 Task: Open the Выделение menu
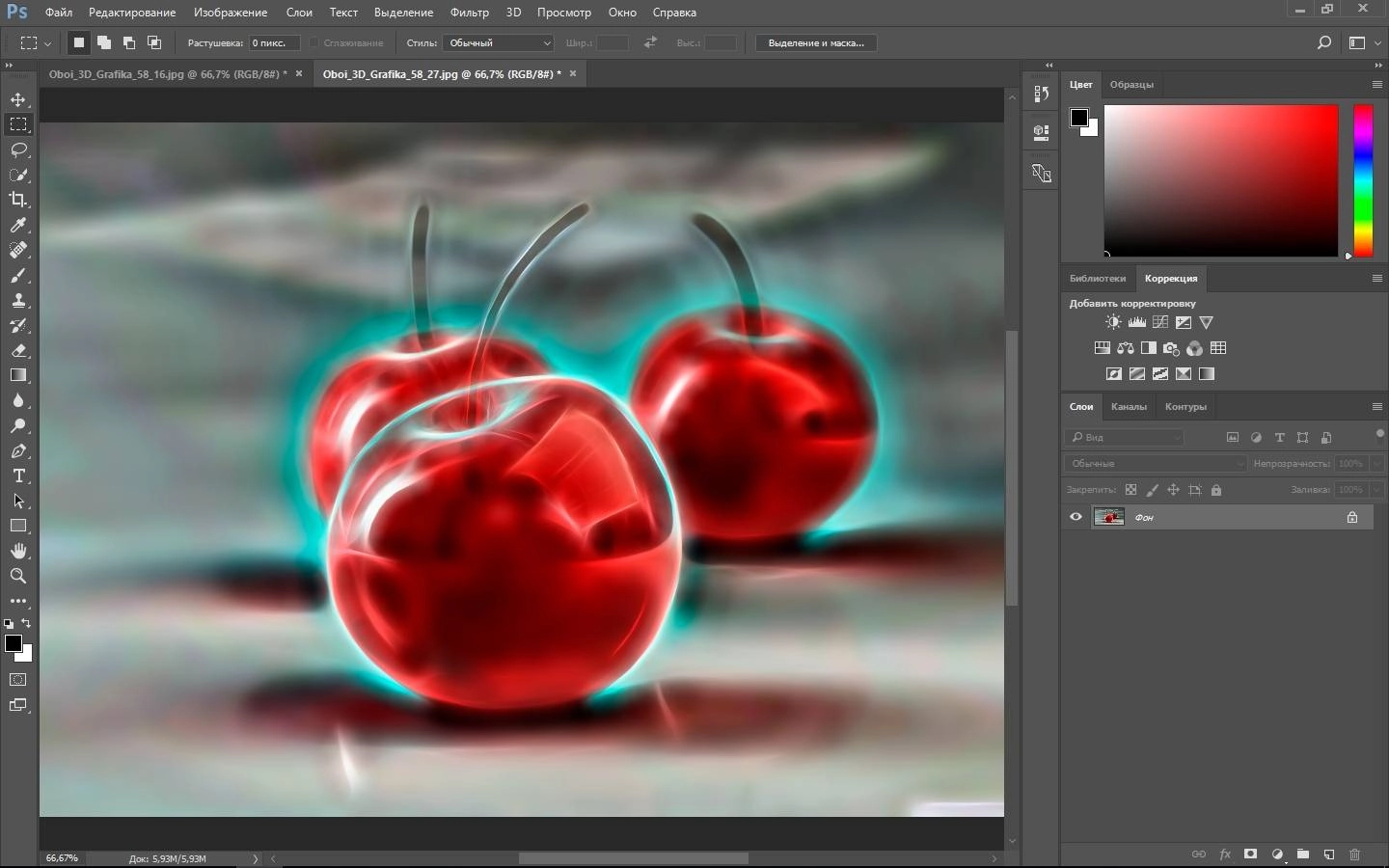point(403,13)
